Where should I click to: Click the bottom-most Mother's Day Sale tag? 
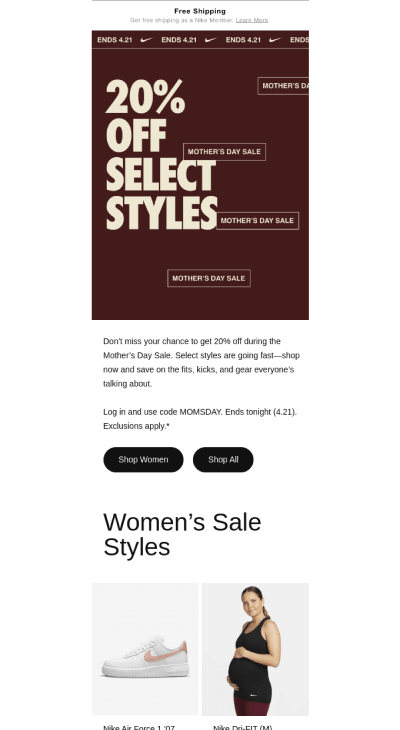209,278
